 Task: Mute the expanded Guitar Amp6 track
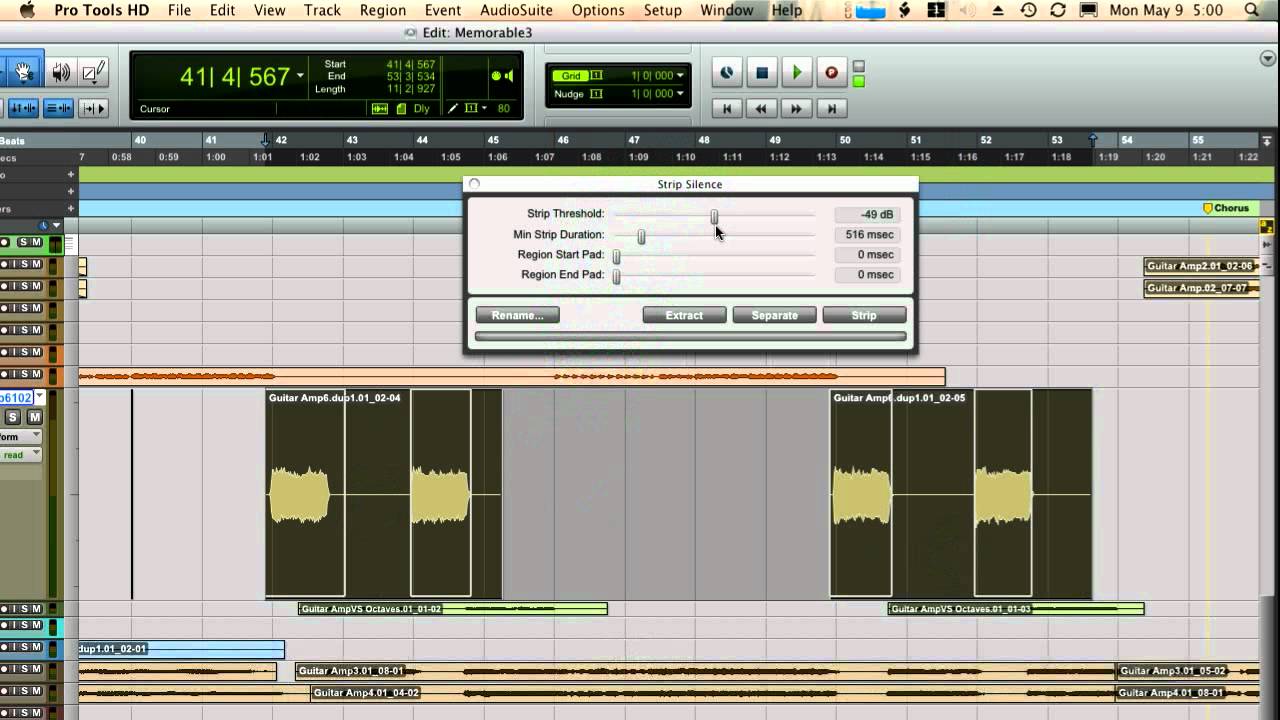(34, 417)
